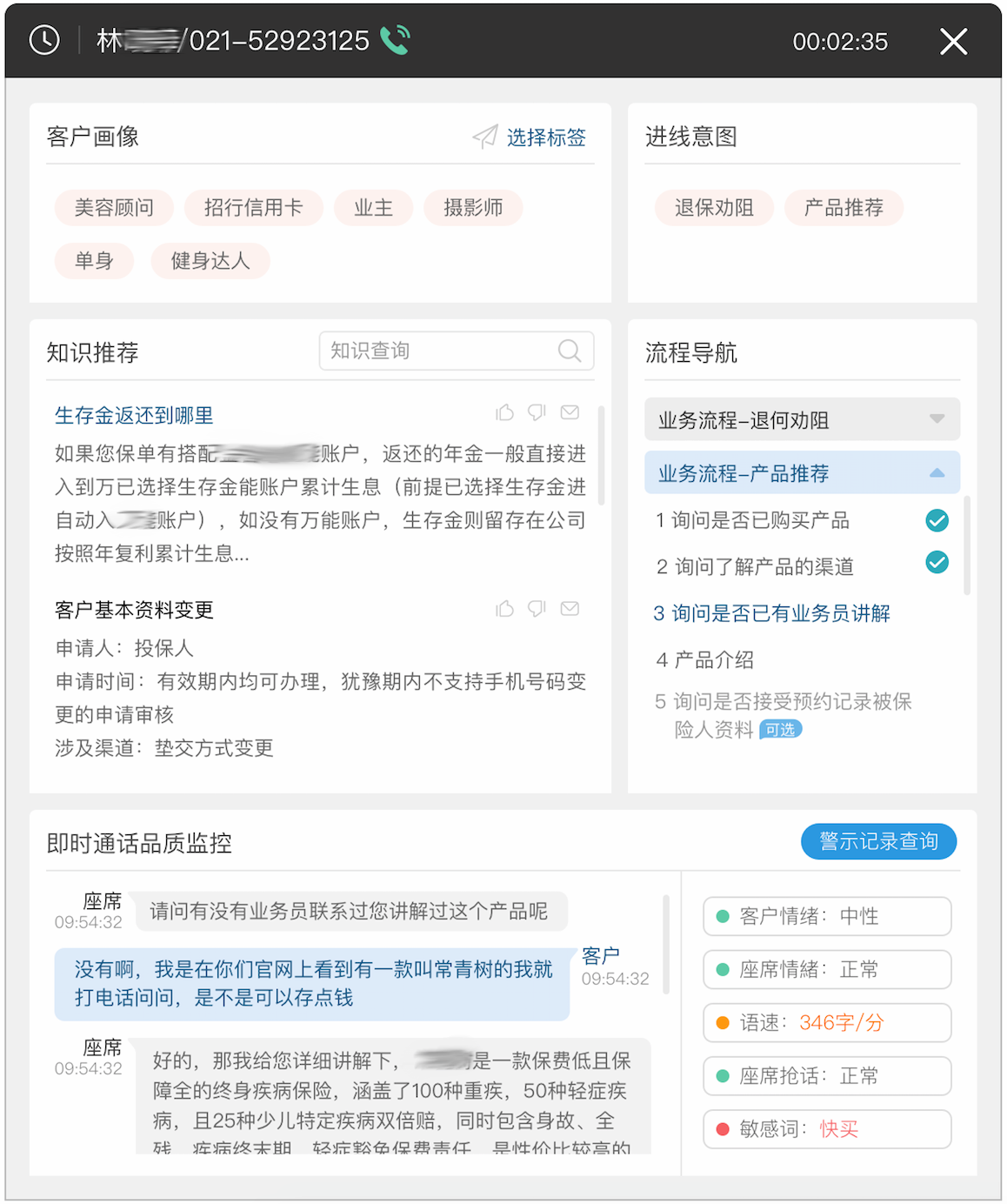1007x1204 pixels.
Task: Toggle the 美容顾问 customer tag
Action: click(x=114, y=208)
